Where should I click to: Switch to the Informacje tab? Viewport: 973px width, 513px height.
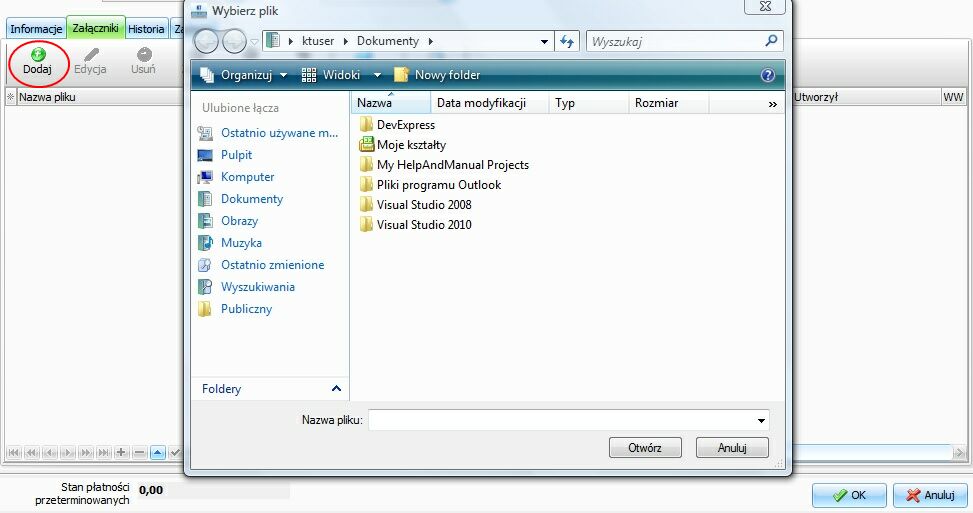point(36,29)
